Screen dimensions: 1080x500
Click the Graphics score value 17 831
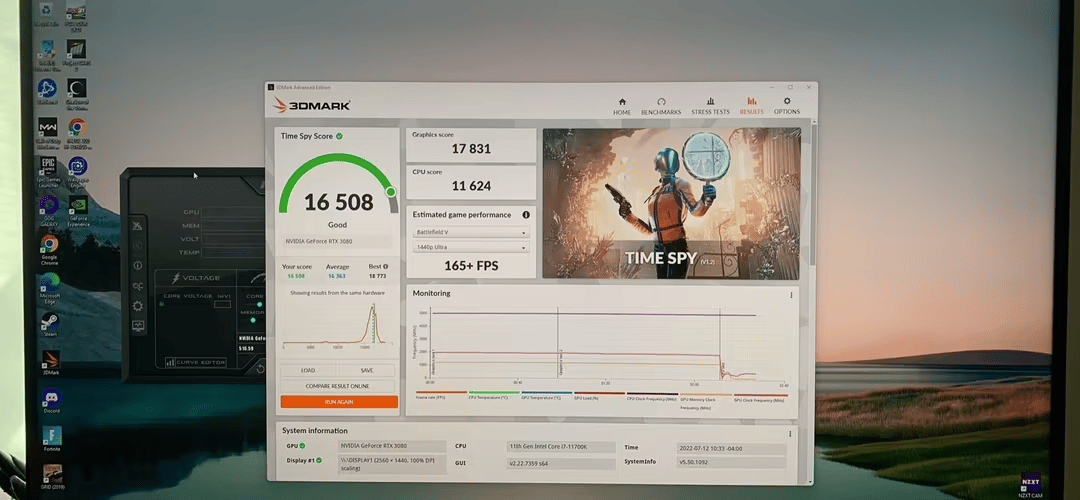coord(470,149)
